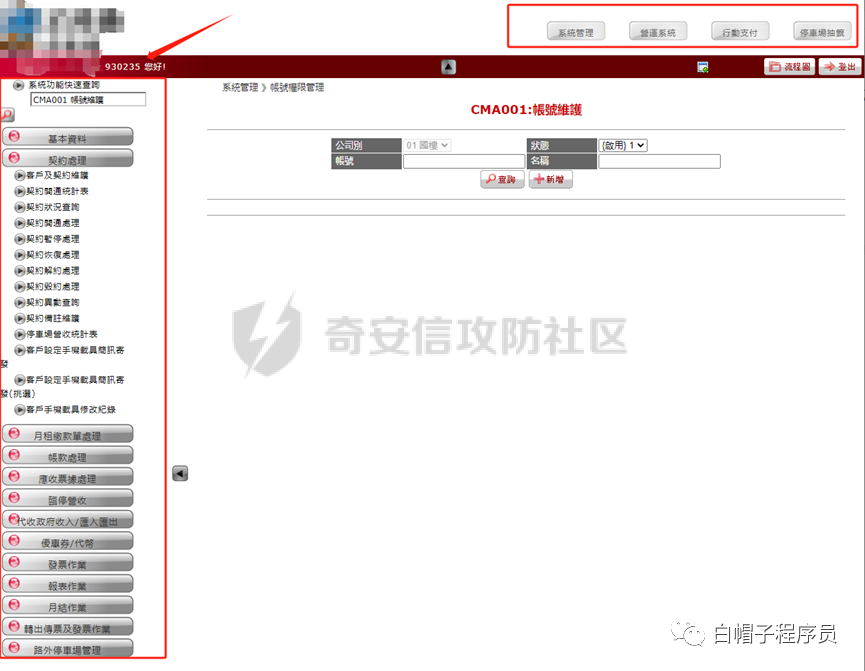The image size is (865, 671).
Task: Open the 報表作業 section
Action: pyautogui.click(x=67, y=584)
